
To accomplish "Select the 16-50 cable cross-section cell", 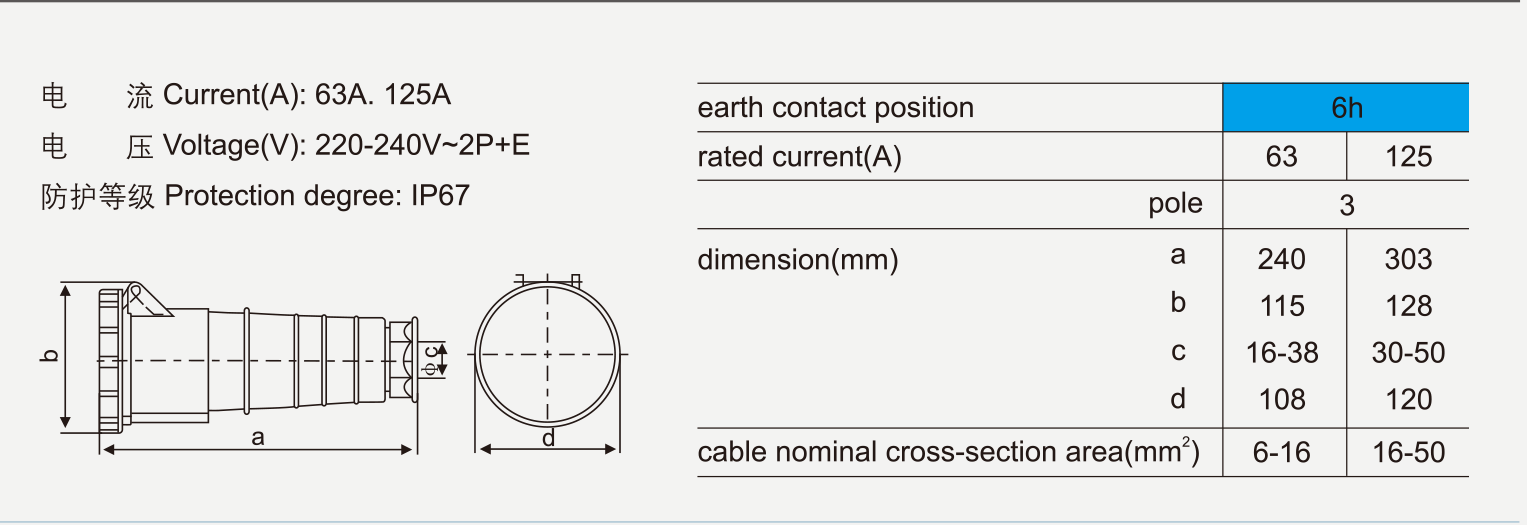I will (1408, 453).
